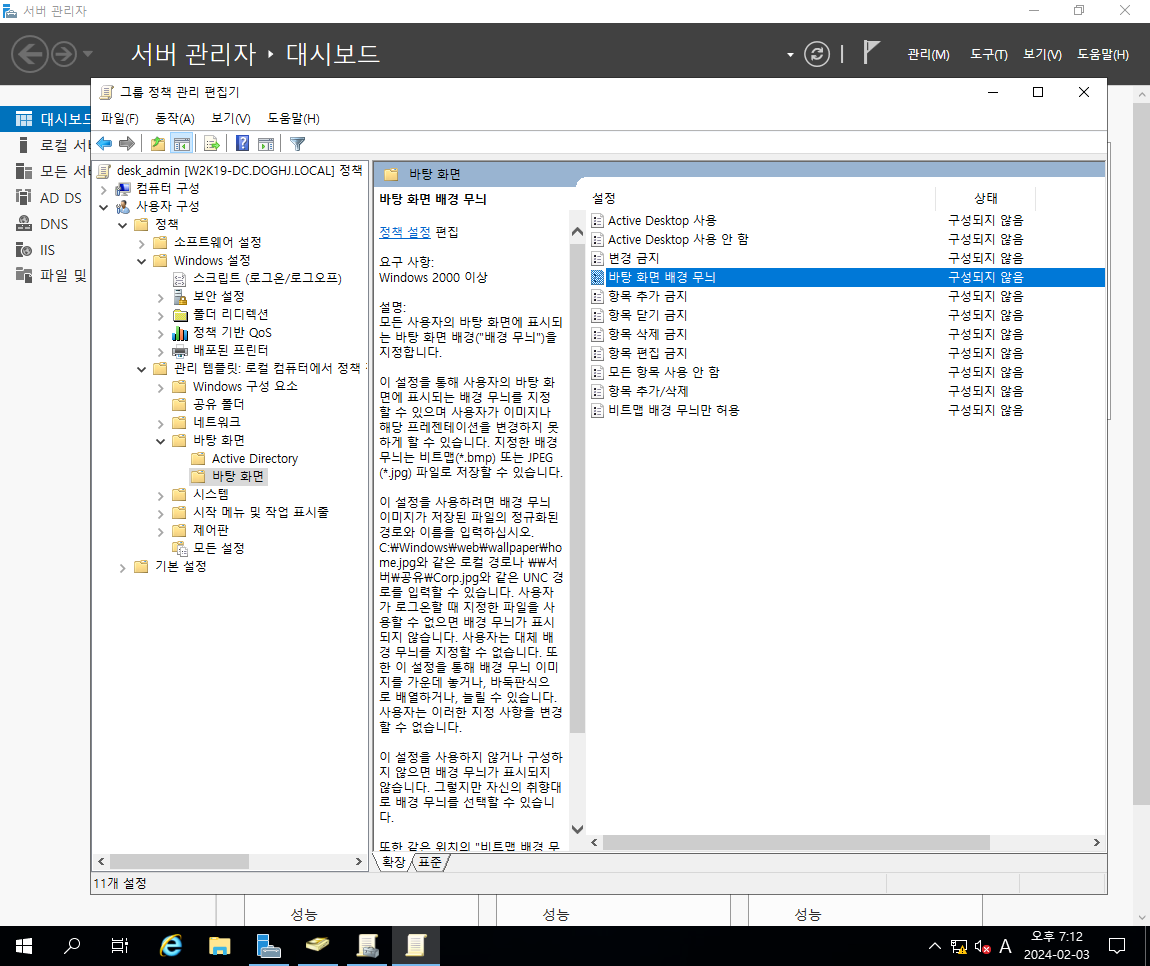Open taskbar search magnifier
The height and width of the screenshot is (966, 1150).
(72, 945)
